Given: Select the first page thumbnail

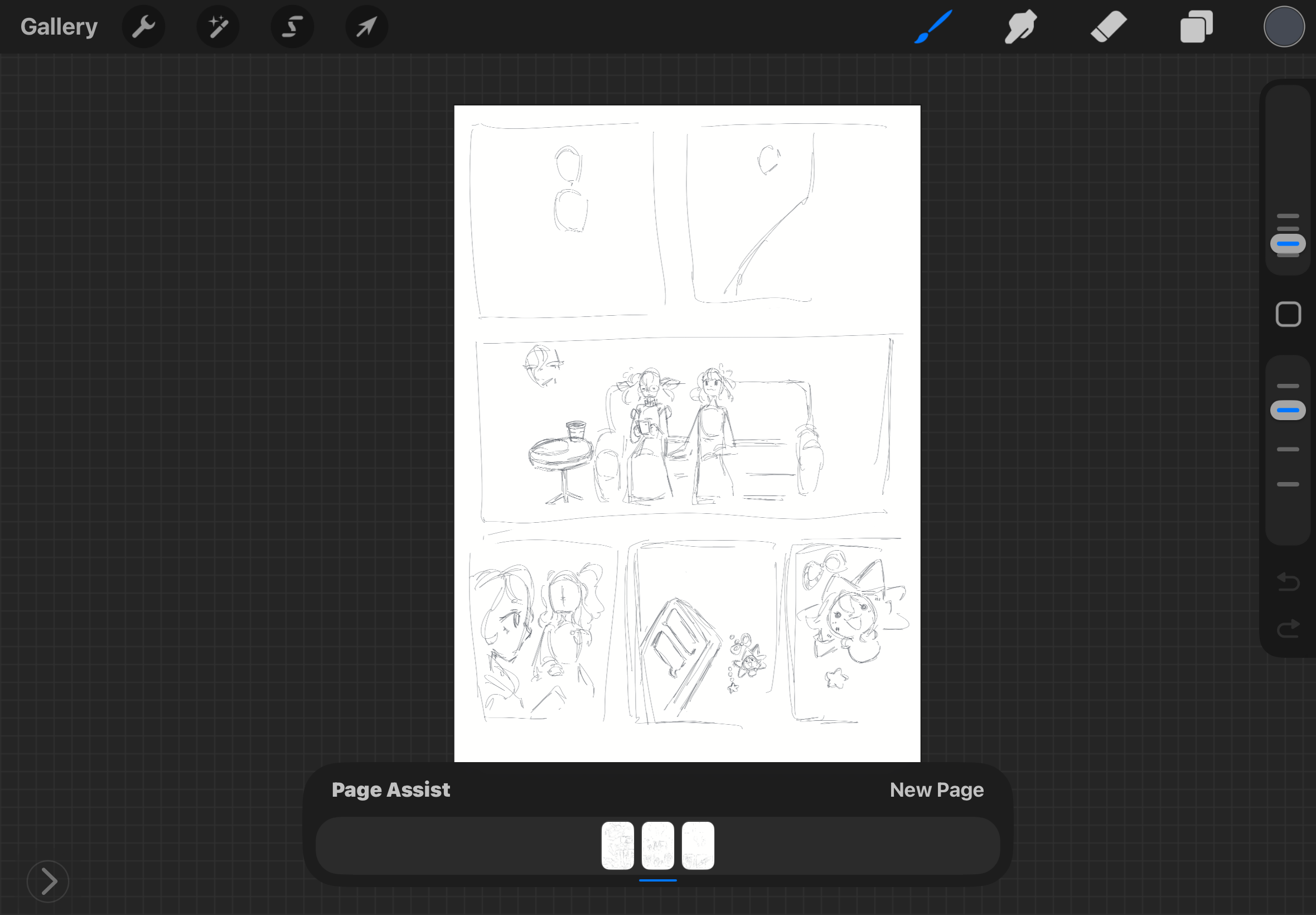Looking at the screenshot, I should pos(618,846).
